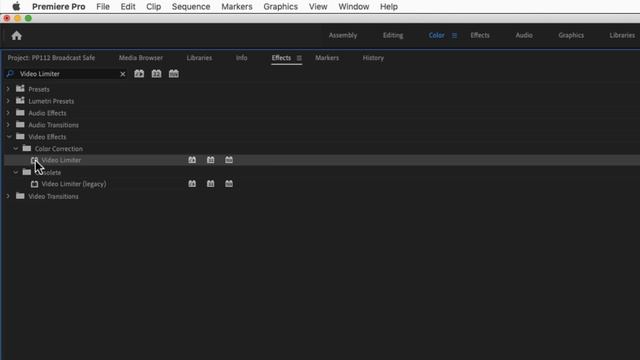Open the Markers menu in menu bar

click(x=237, y=7)
